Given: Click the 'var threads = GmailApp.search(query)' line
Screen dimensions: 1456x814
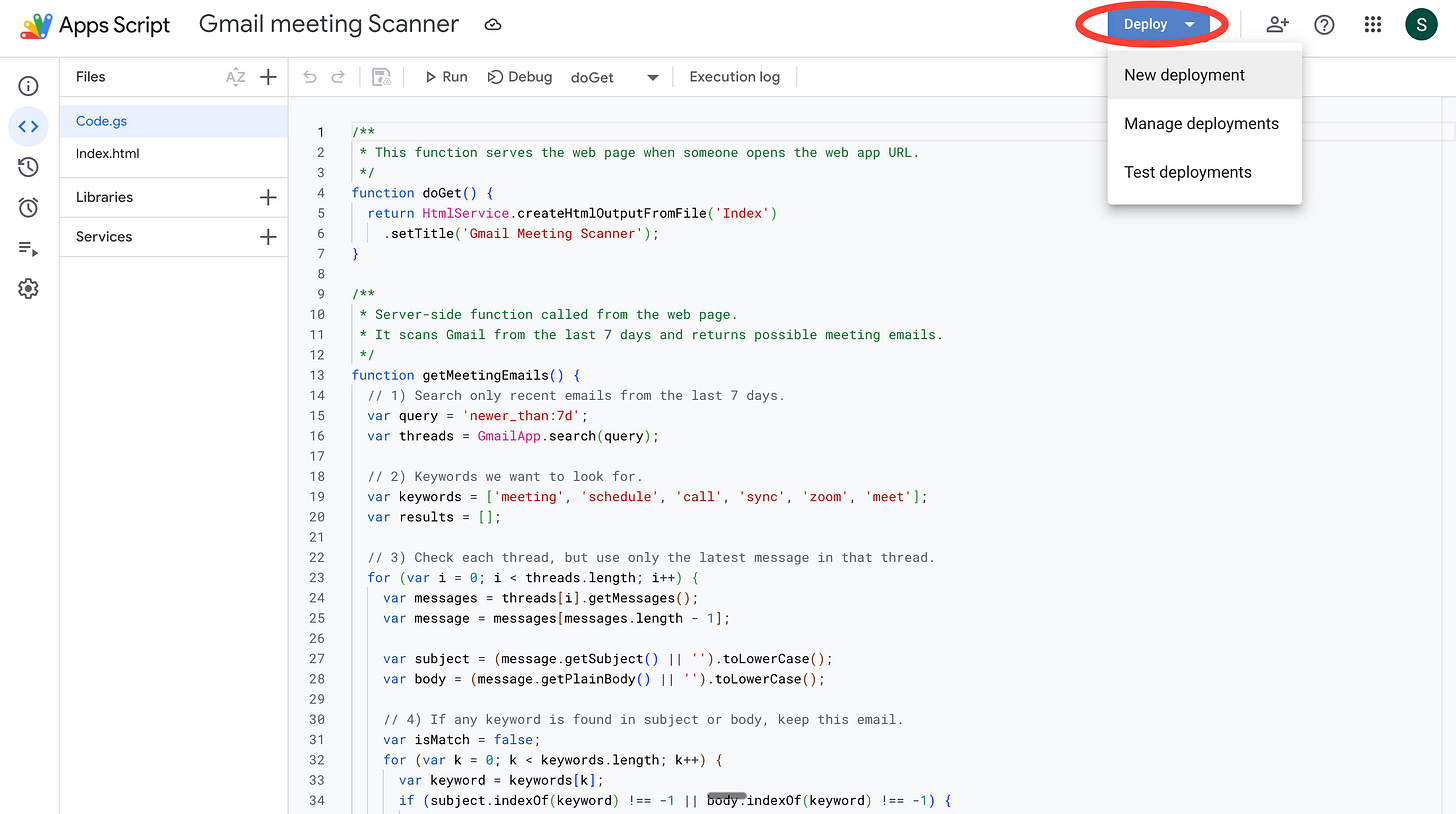Looking at the screenshot, I should (x=514, y=436).
